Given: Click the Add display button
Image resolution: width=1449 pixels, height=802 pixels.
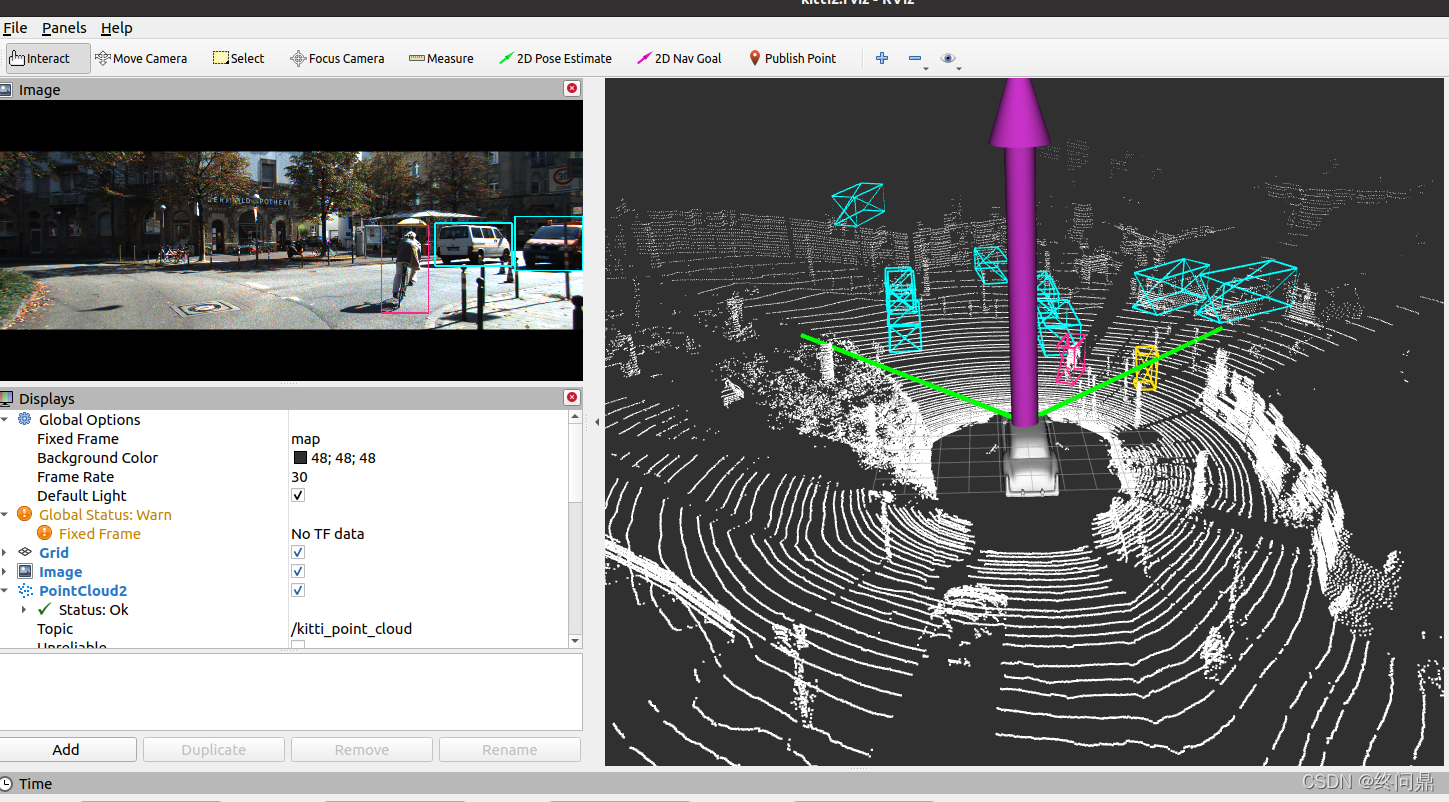Looking at the screenshot, I should coord(66,749).
